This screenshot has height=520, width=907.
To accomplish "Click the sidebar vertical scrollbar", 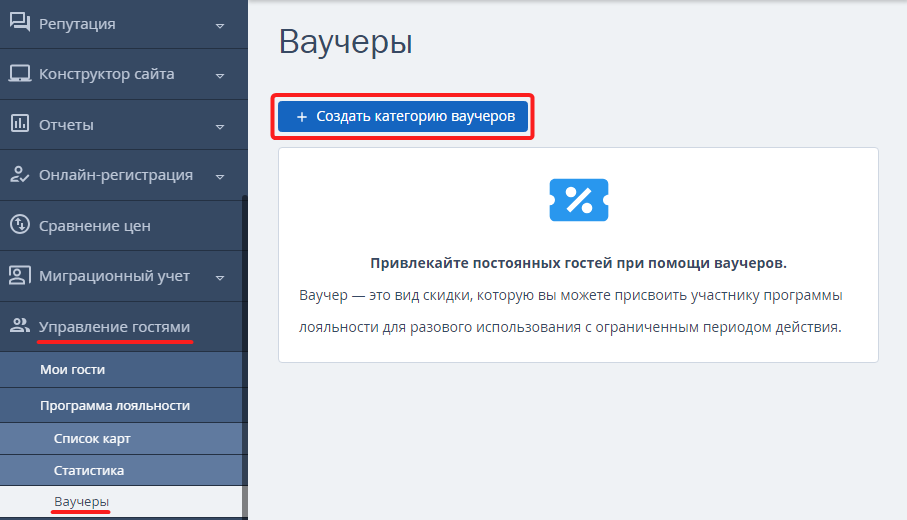I will coord(245,357).
